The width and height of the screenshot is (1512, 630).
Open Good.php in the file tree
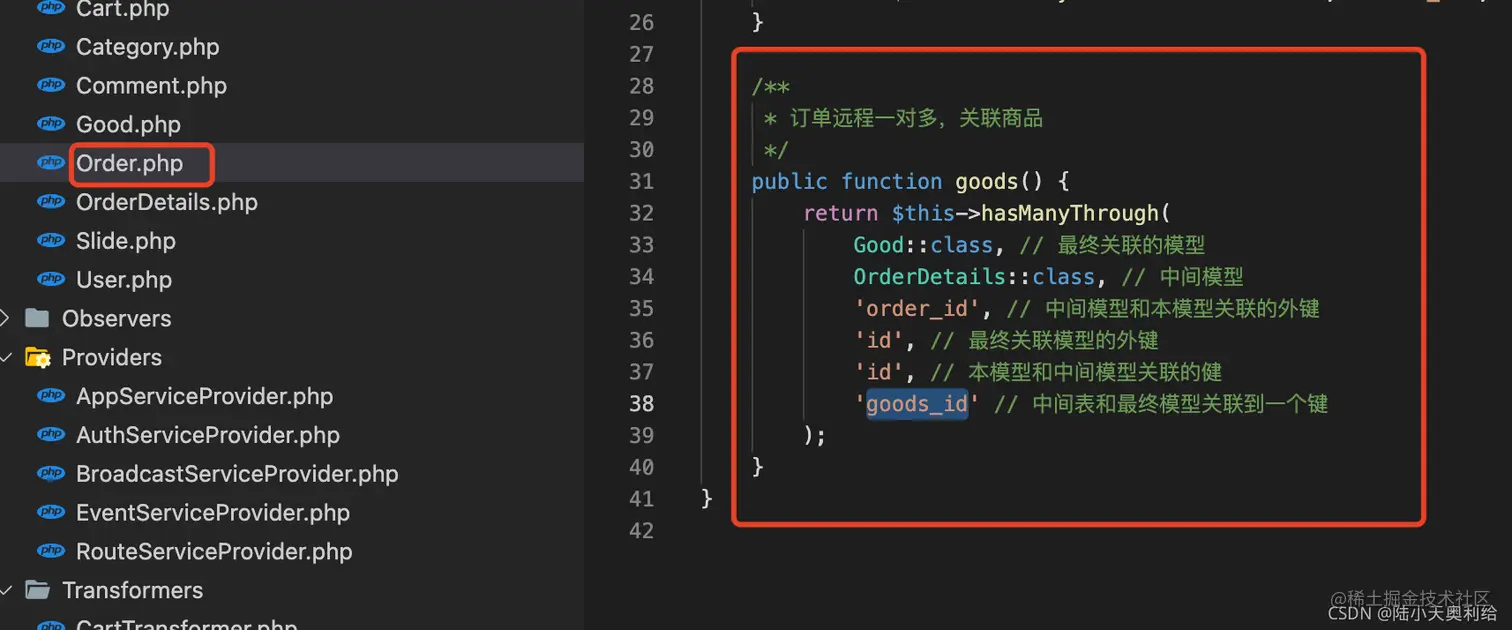(128, 125)
